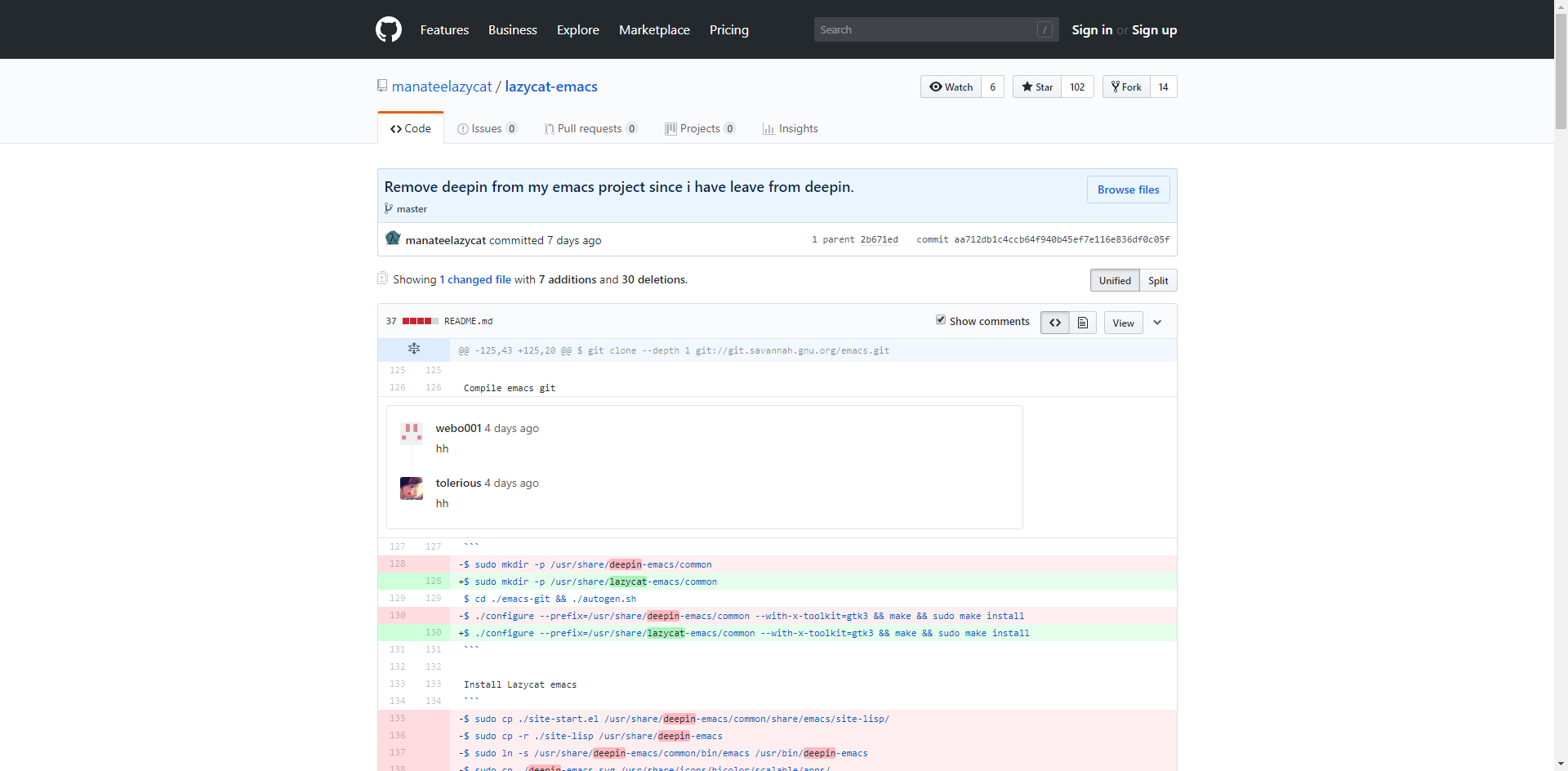The width and height of the screenshot is (1568, 771).
Task: Open the Projects tab
Action: point(700,128)
